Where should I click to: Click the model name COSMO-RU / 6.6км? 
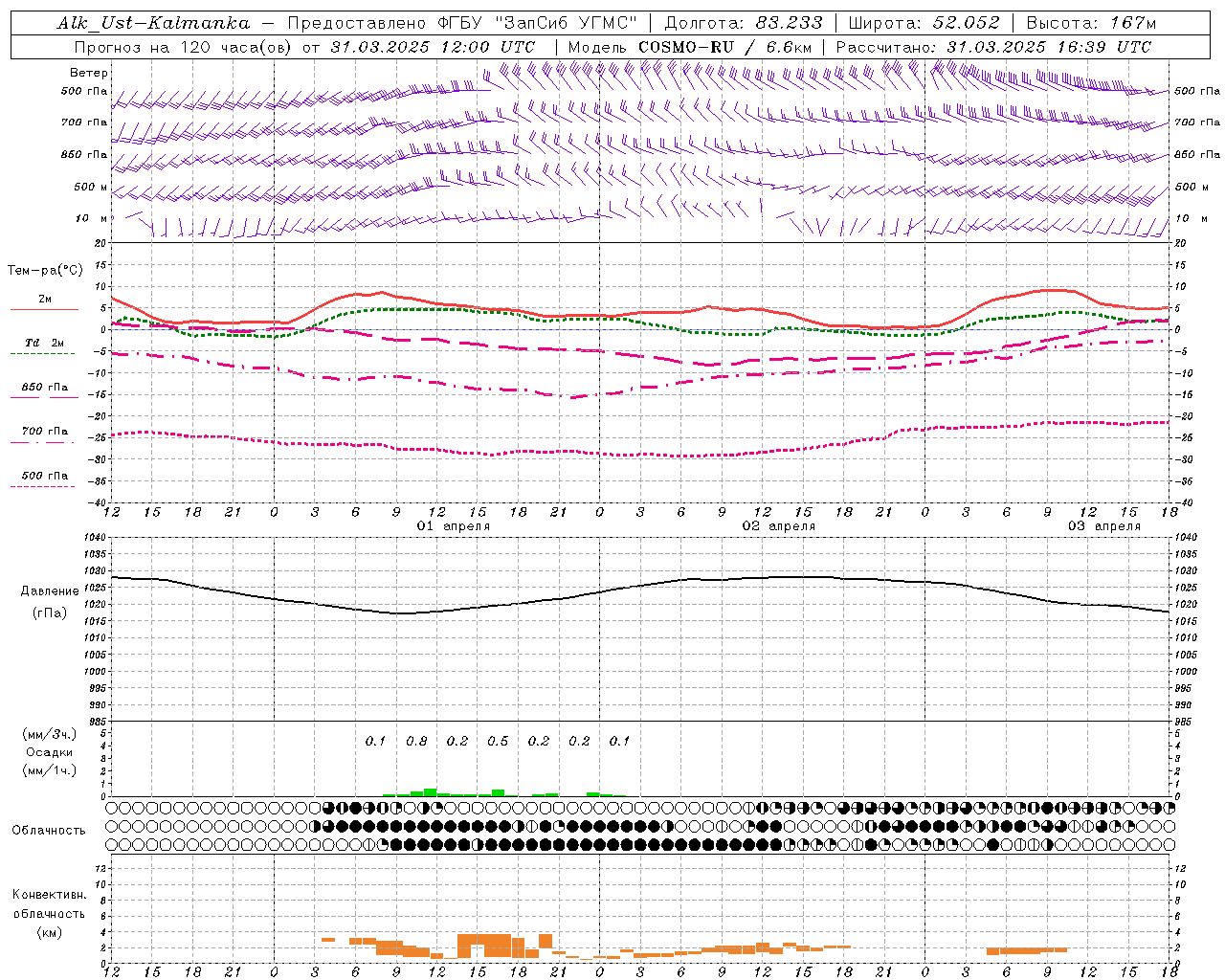[724, 47]
